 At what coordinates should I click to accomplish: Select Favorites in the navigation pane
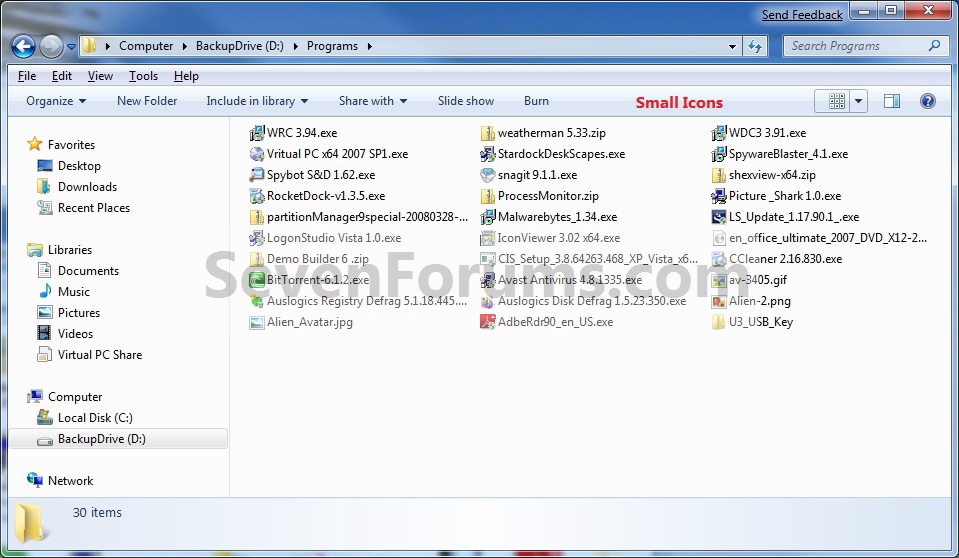coord(71,144)
